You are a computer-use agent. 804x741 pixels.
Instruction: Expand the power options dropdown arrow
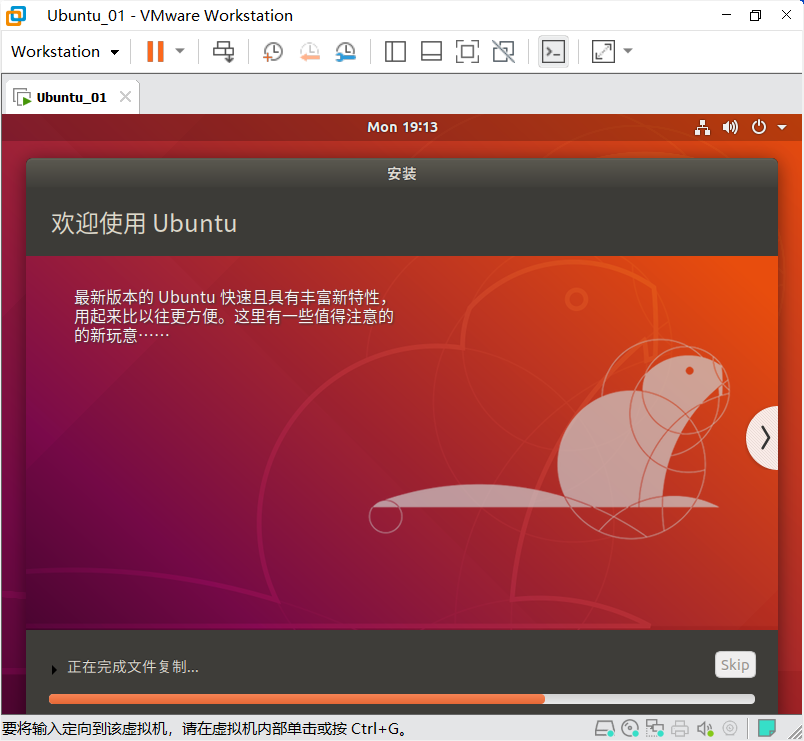point(180,51)
